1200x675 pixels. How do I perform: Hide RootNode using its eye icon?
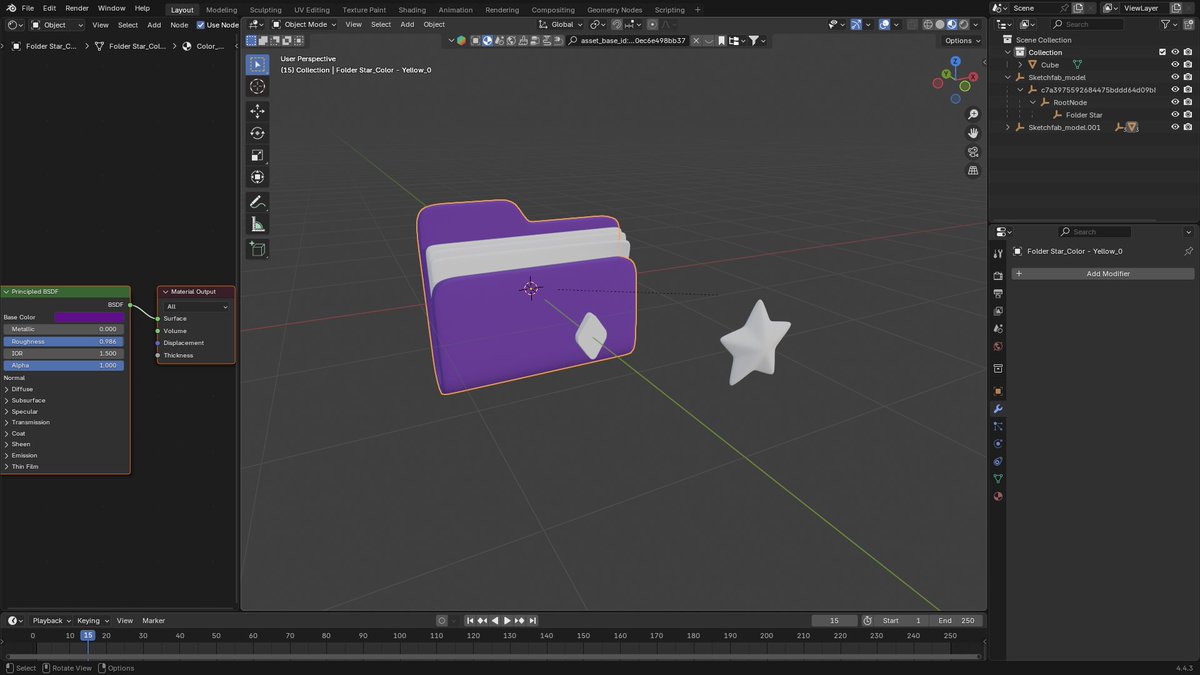[1175, 102]
